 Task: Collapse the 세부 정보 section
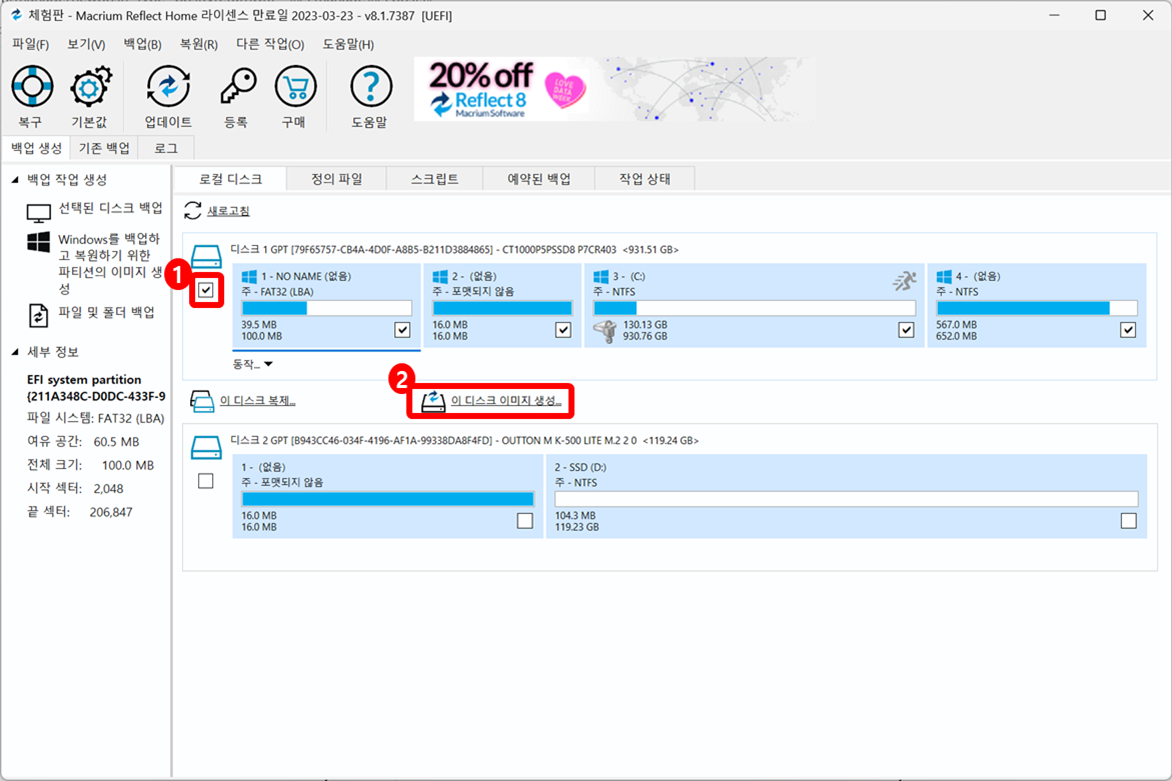tap(15, 352)
